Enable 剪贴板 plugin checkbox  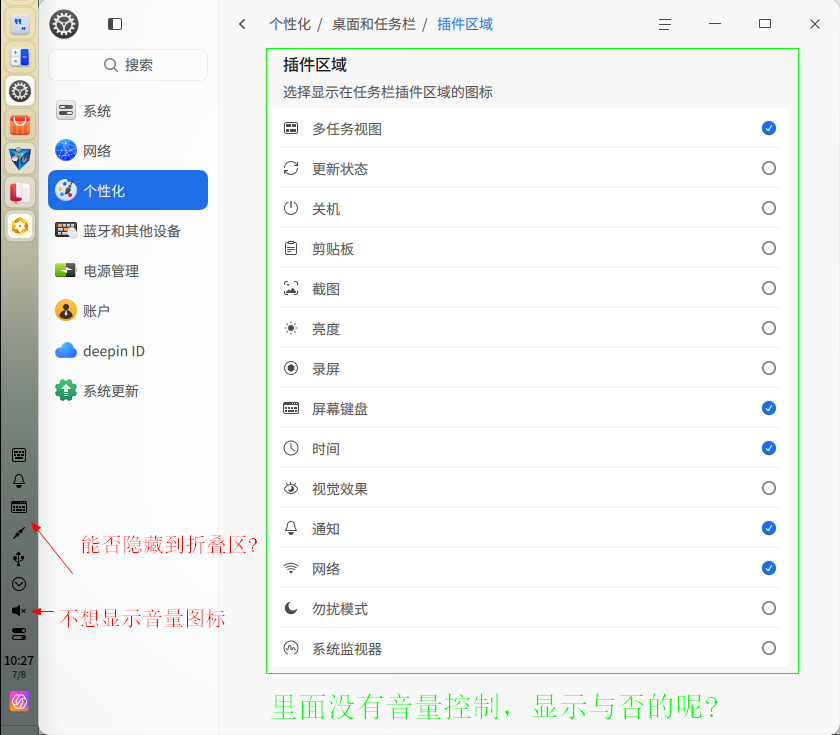point(769,248)
